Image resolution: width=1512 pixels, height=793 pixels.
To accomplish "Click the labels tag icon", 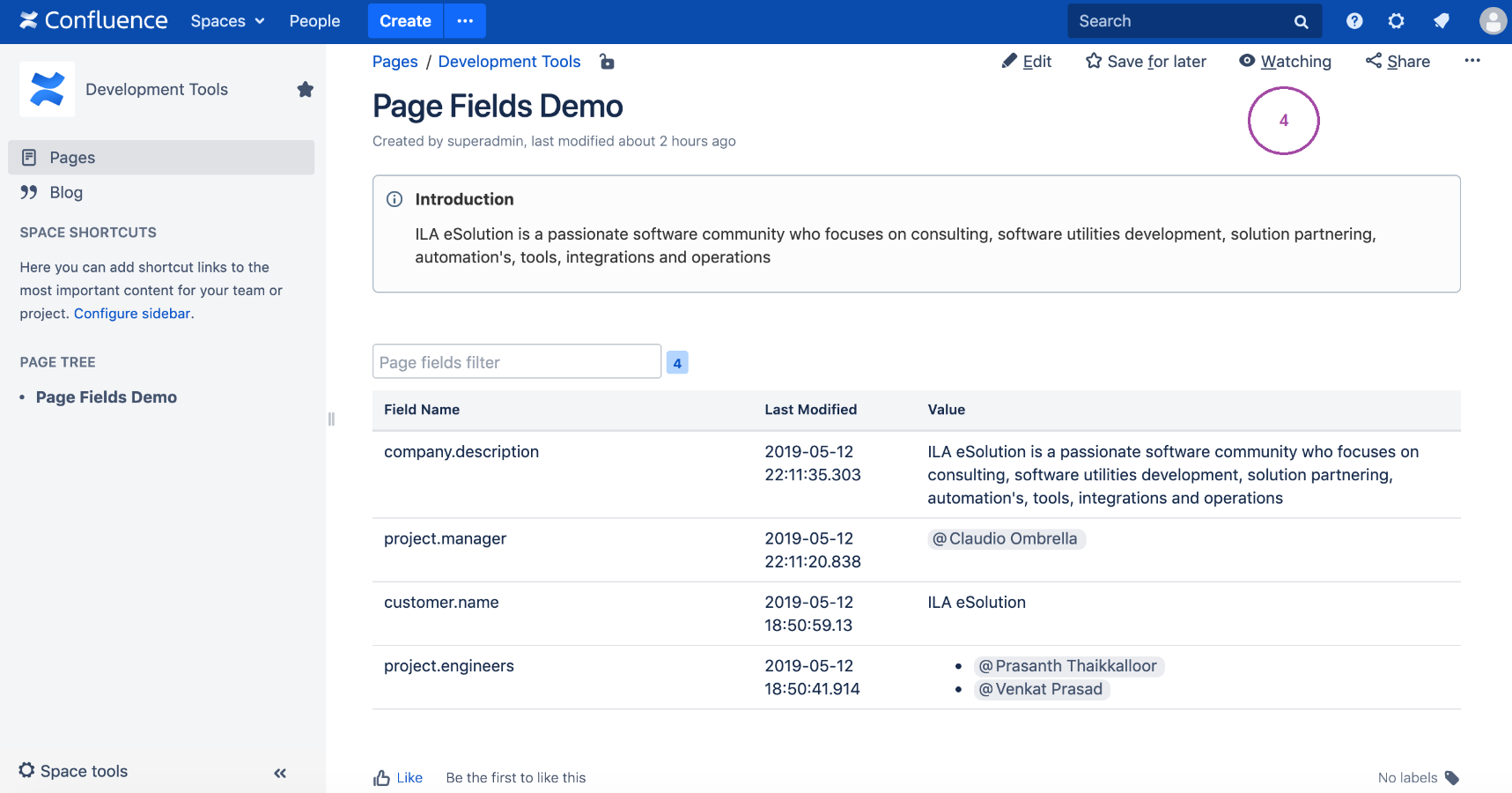I will 1451,778.
